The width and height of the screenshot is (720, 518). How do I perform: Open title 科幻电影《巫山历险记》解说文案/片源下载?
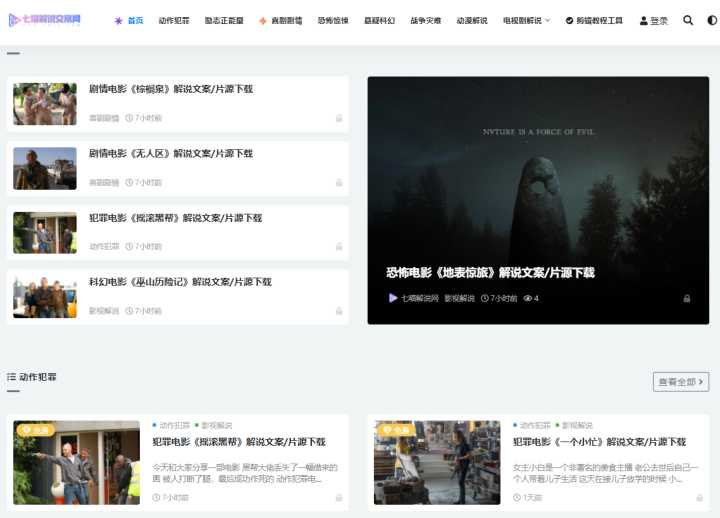click(x=180, y=282)
